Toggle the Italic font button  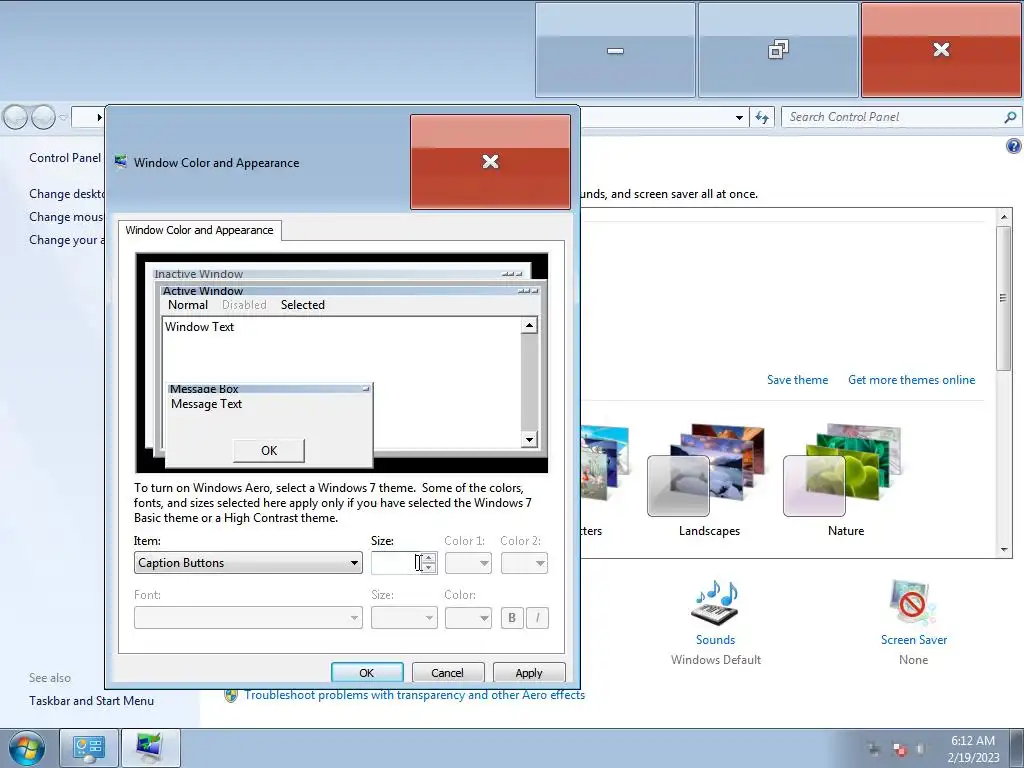537,617
